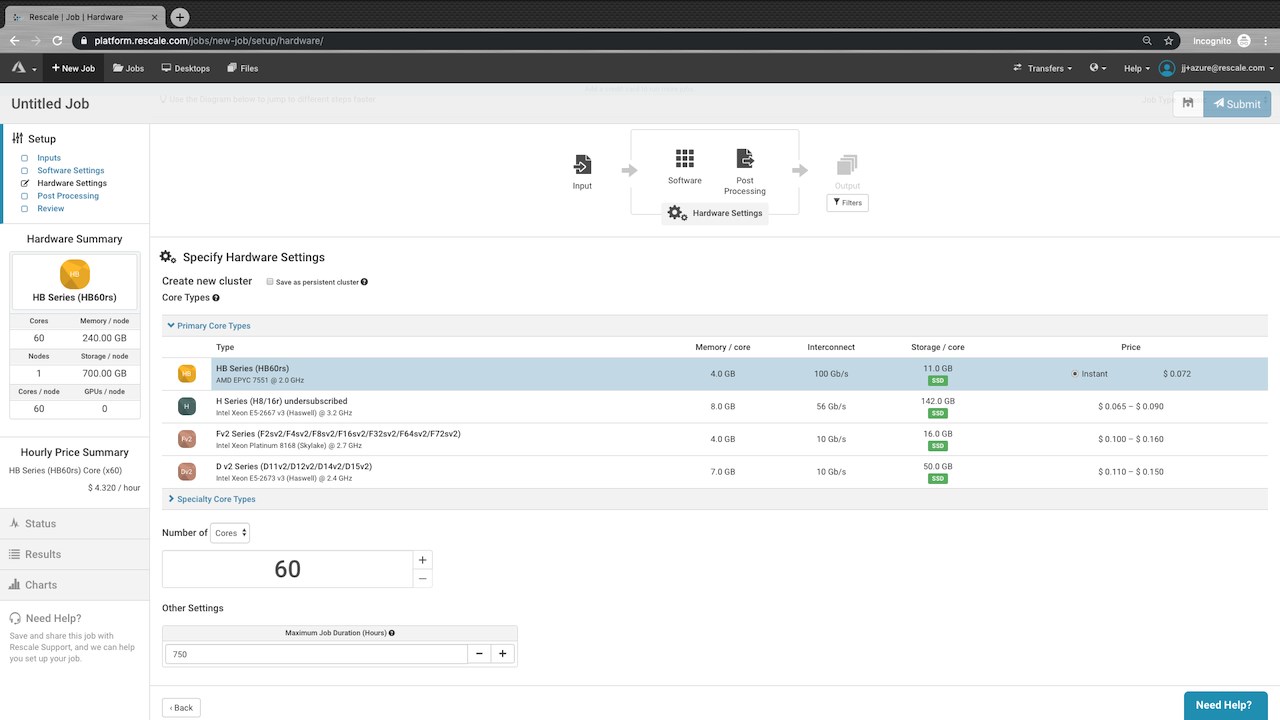This screenshot has height=720, width=1280.
Task: Click the HB Series core type icon
Action: click(x=186, y=374)
